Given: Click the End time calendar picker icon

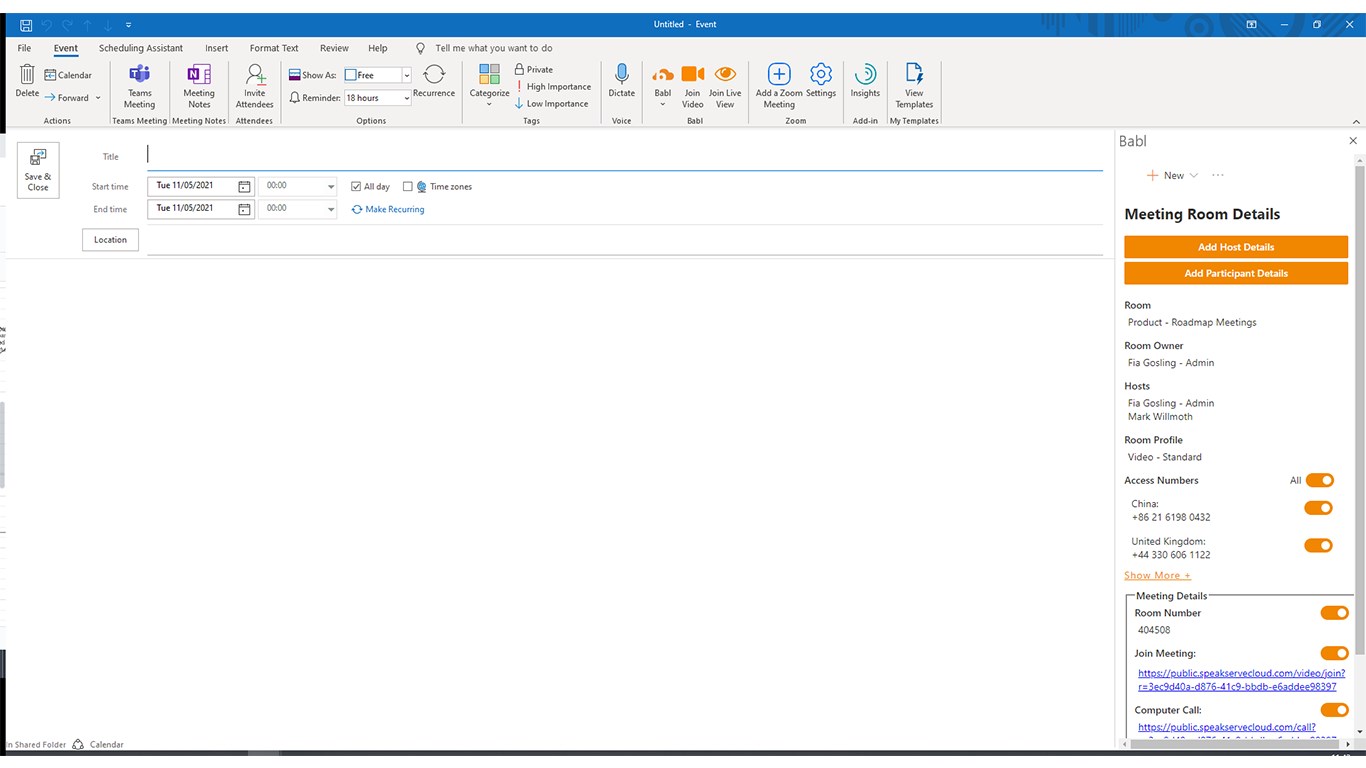Looking at the screenshot, I should tap(244, 209).
